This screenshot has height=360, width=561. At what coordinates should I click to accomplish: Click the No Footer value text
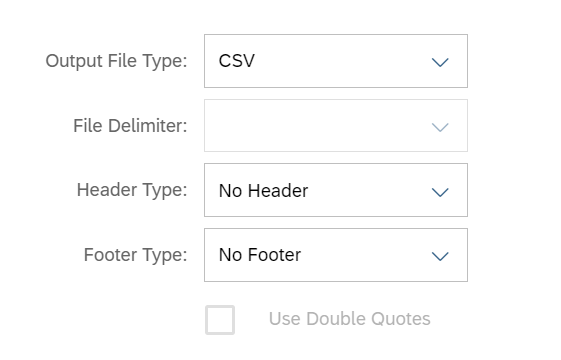(260, 255)
